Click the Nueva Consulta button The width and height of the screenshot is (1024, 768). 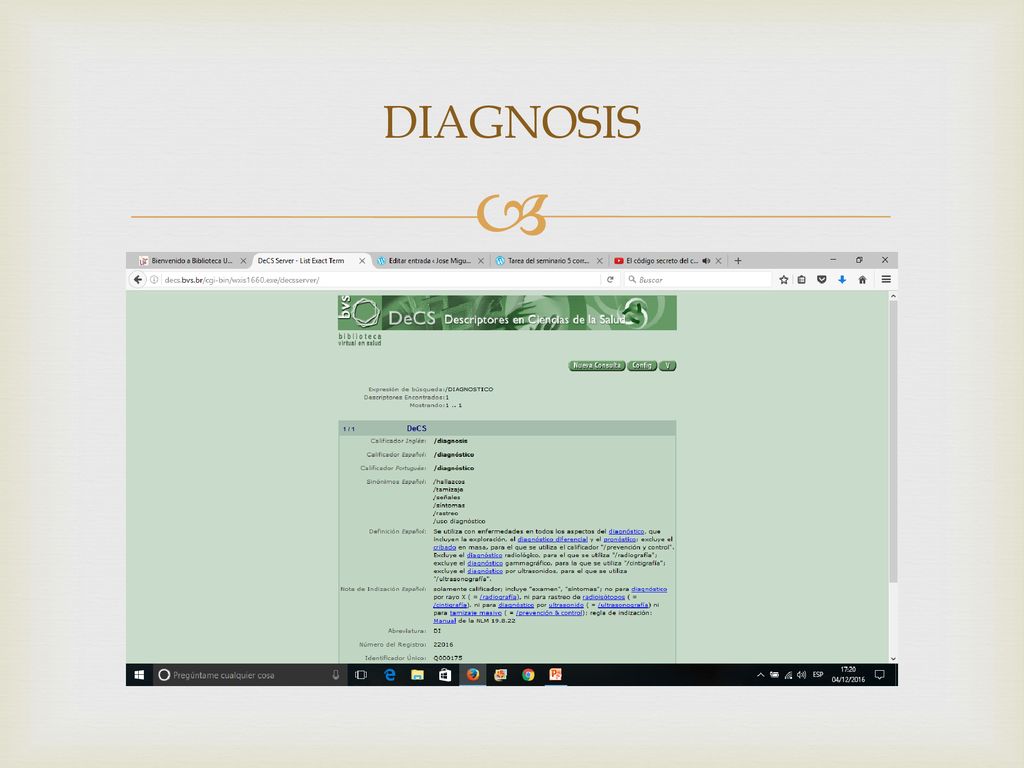pos(597,366)
